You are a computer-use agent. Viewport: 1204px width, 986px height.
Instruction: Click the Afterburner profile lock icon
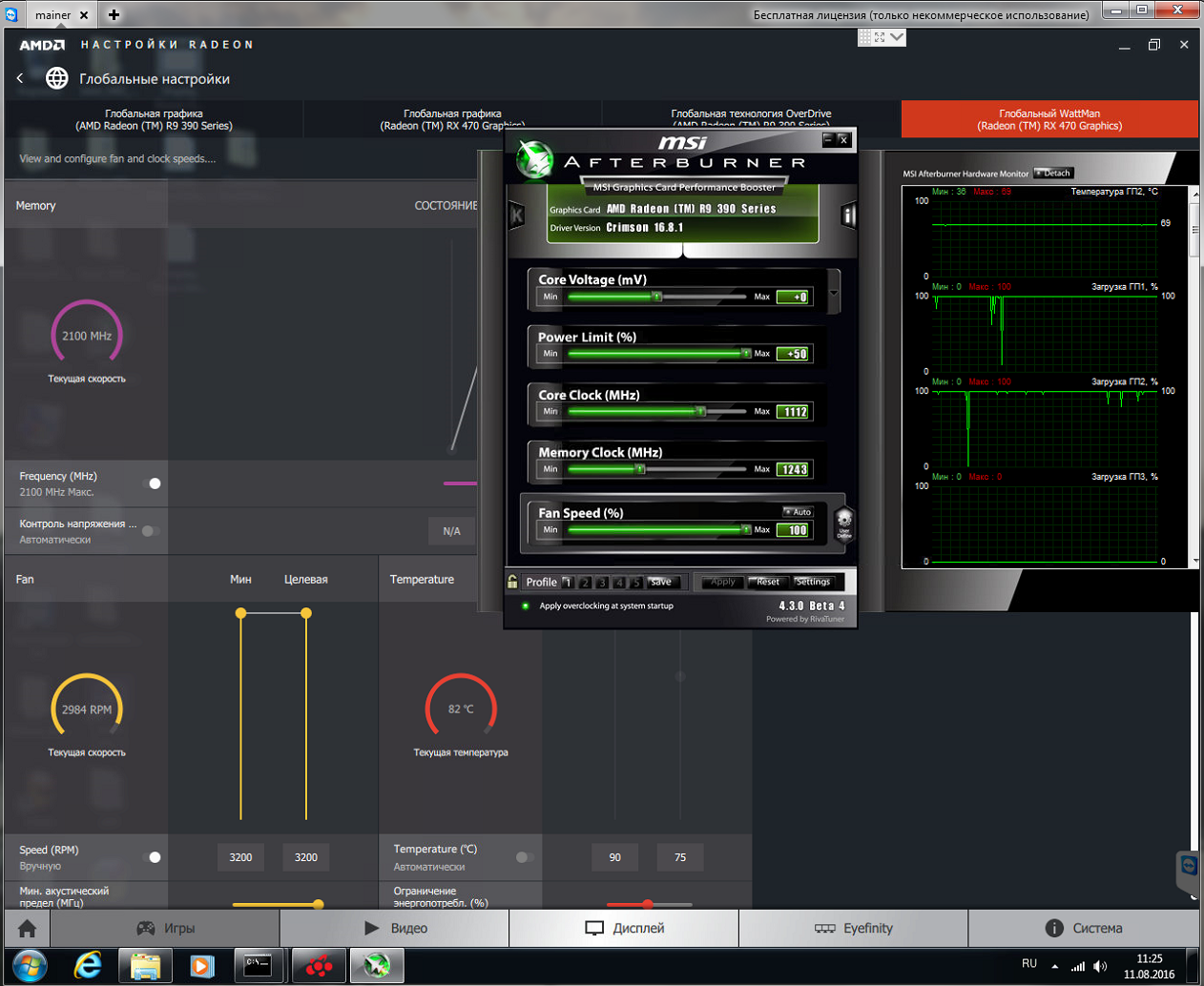coord(512,582)
